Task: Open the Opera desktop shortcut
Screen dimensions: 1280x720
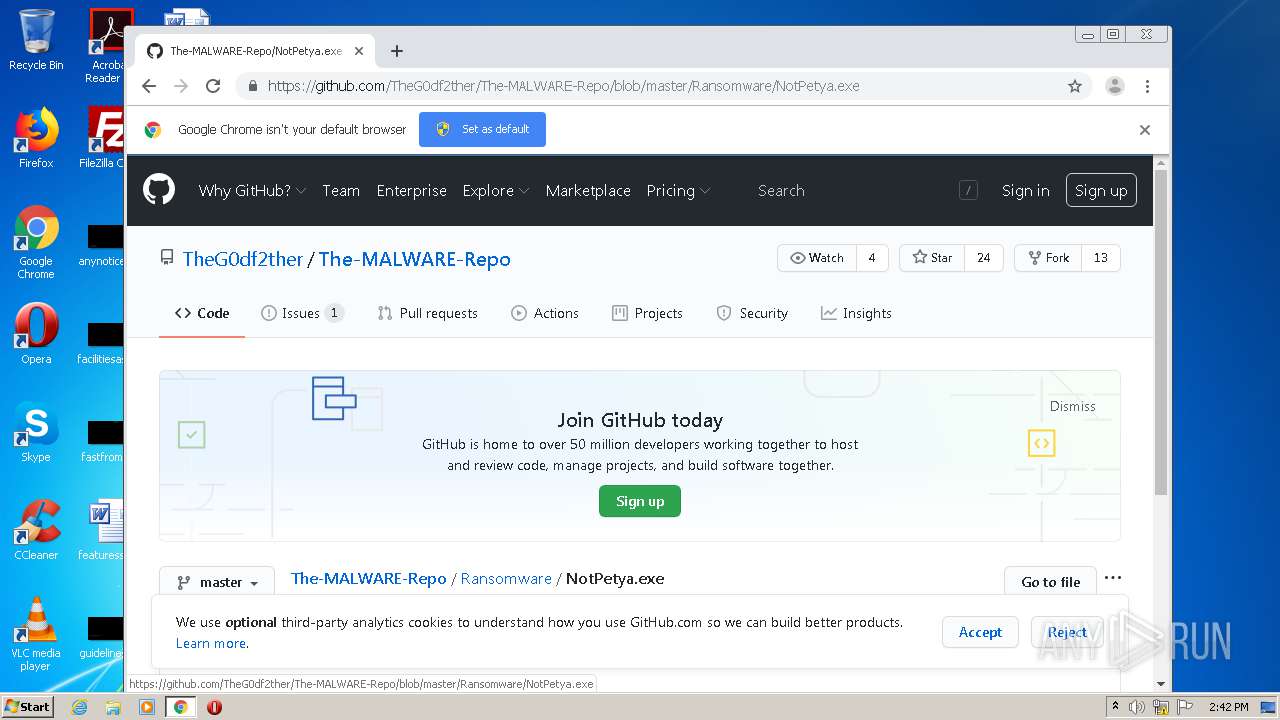Action: coord(36,334)
